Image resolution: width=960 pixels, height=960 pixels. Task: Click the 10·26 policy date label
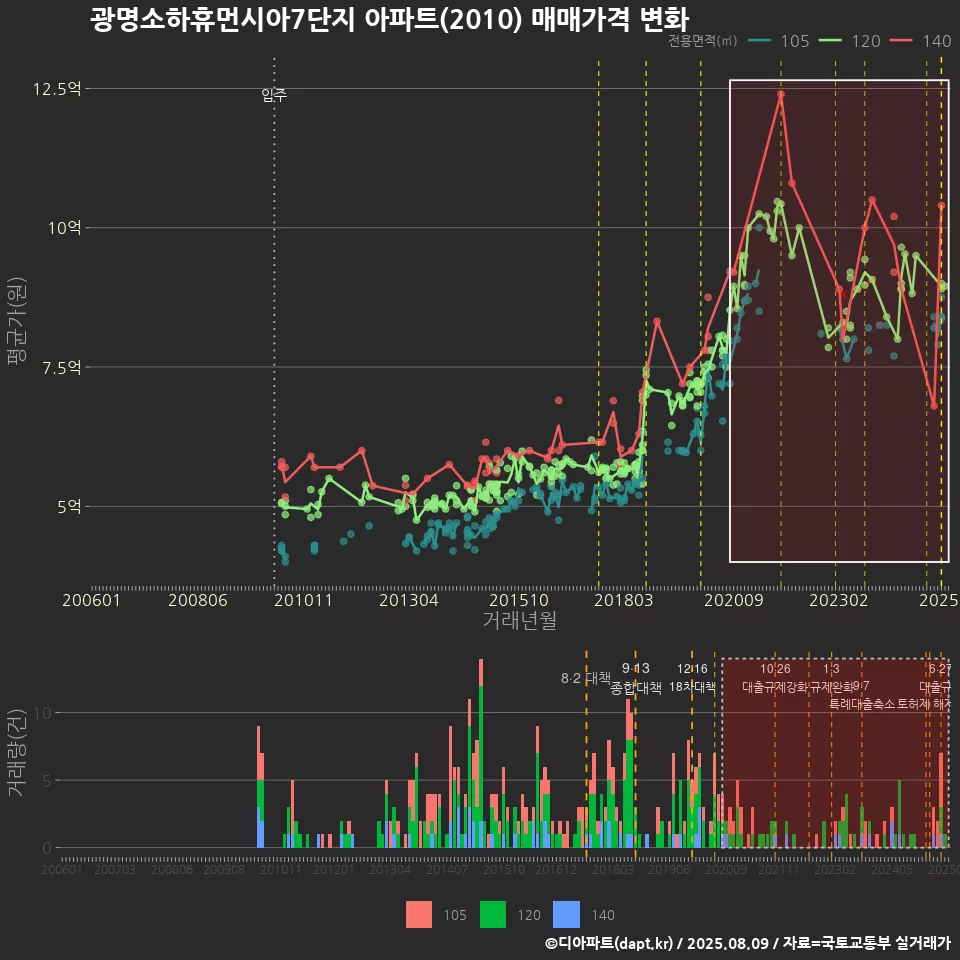click(x=775, y=669)
